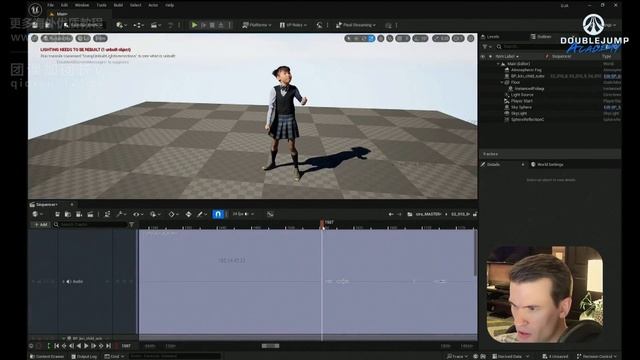This screenshot has width=640, height=360.
Task: Toggle the viewport transform tool selector
Action: click(x=360, y=38)
